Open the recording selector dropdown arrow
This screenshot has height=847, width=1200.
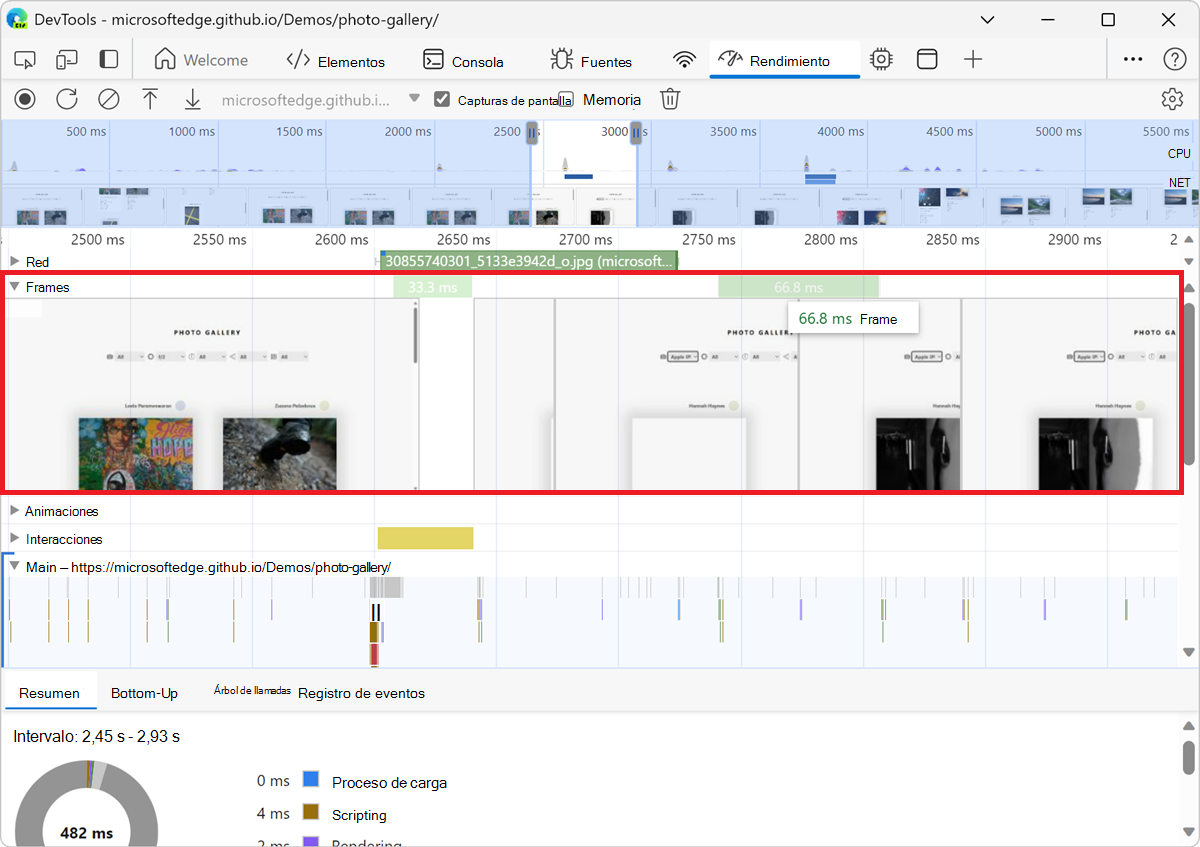pos(414,99)
